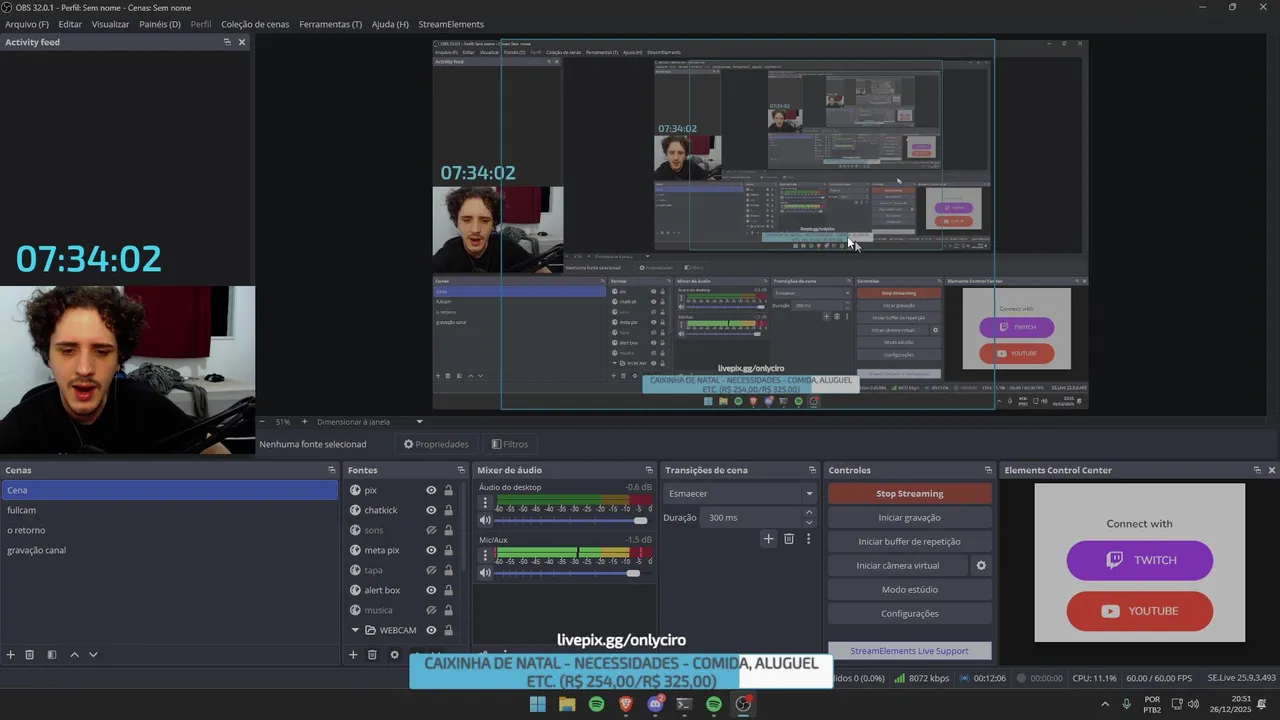Image resolution: width=1280 pixels, height=720 pixels.
Task: Add a new scene with the plus icon
Action: pos(11,655)
